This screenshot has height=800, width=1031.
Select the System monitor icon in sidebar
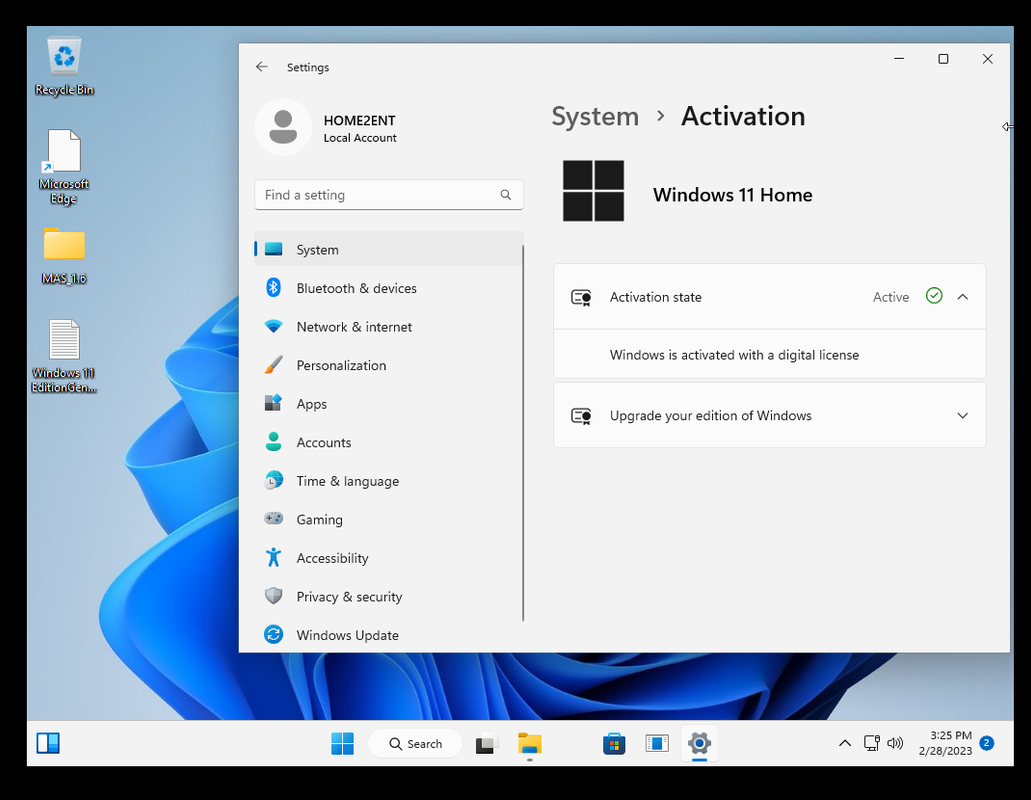[274, 249]
